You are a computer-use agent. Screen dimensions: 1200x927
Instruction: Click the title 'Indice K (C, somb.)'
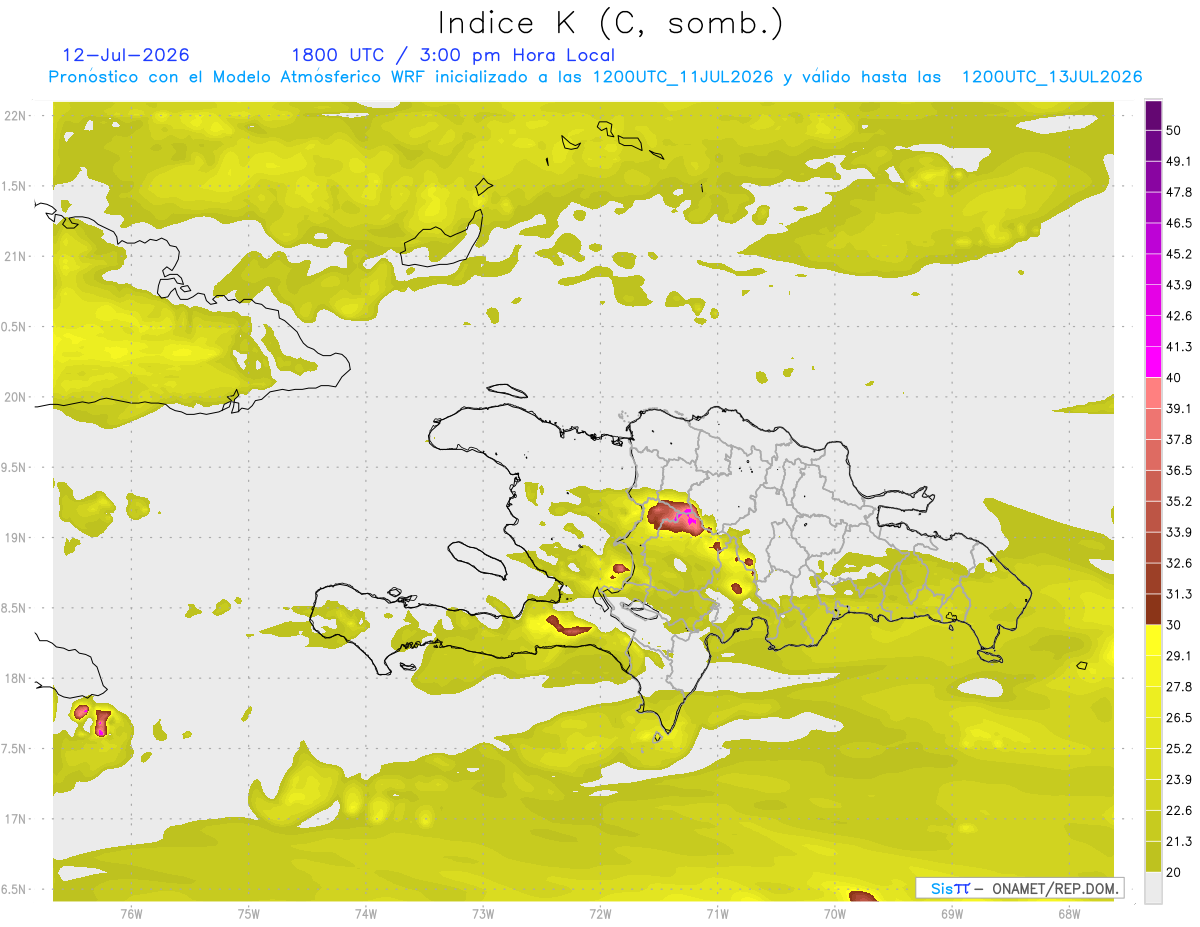click(x=610, y=24)
